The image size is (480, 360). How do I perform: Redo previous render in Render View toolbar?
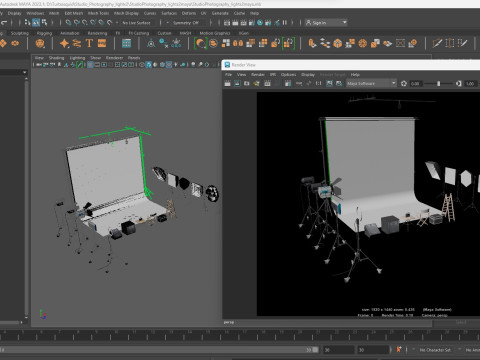[x=227, y=83]
